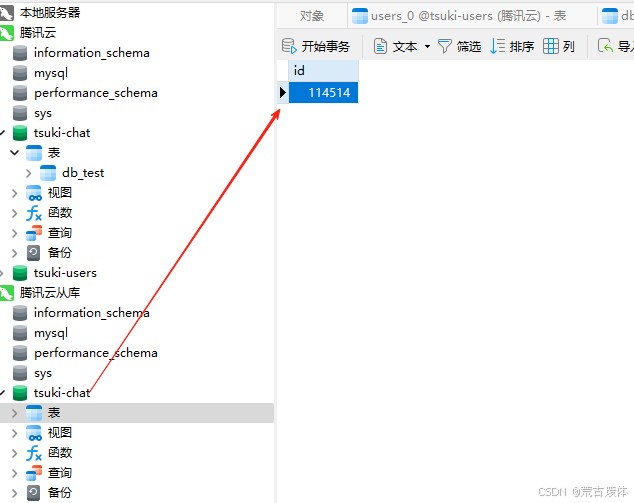Click the 文本 toolbar button
The width and height of the screenshot is (634, 503).
(395, 46)
